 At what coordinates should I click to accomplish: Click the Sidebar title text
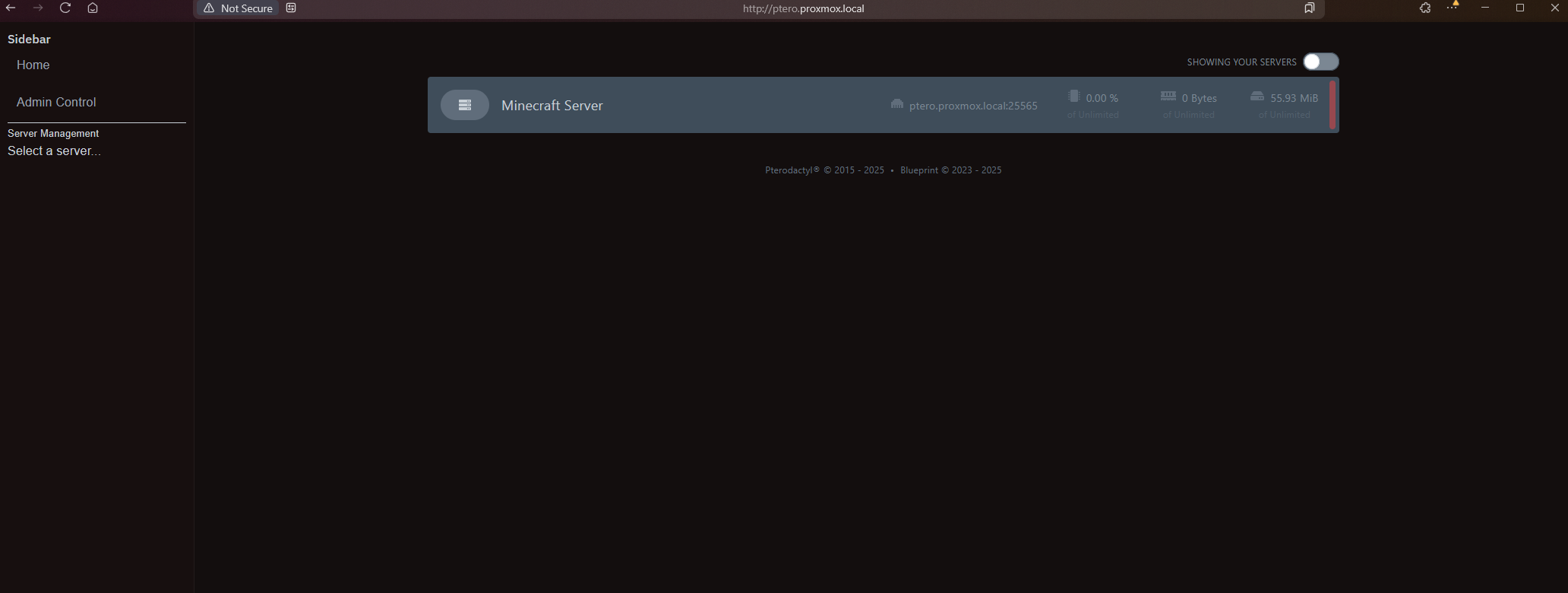29,40
